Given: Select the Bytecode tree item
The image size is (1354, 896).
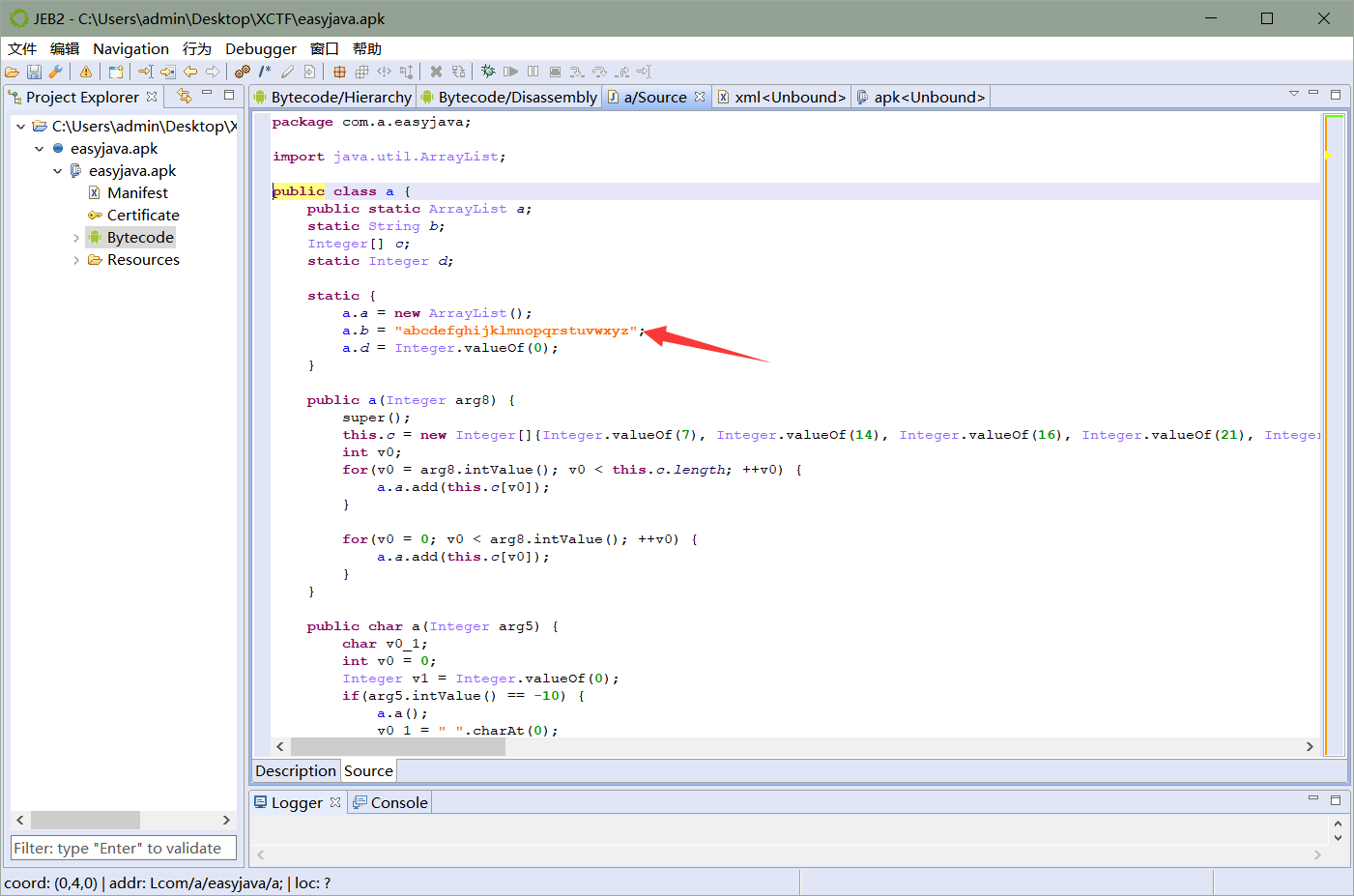Looking at the screenshot, I should [x=140, y=238].
